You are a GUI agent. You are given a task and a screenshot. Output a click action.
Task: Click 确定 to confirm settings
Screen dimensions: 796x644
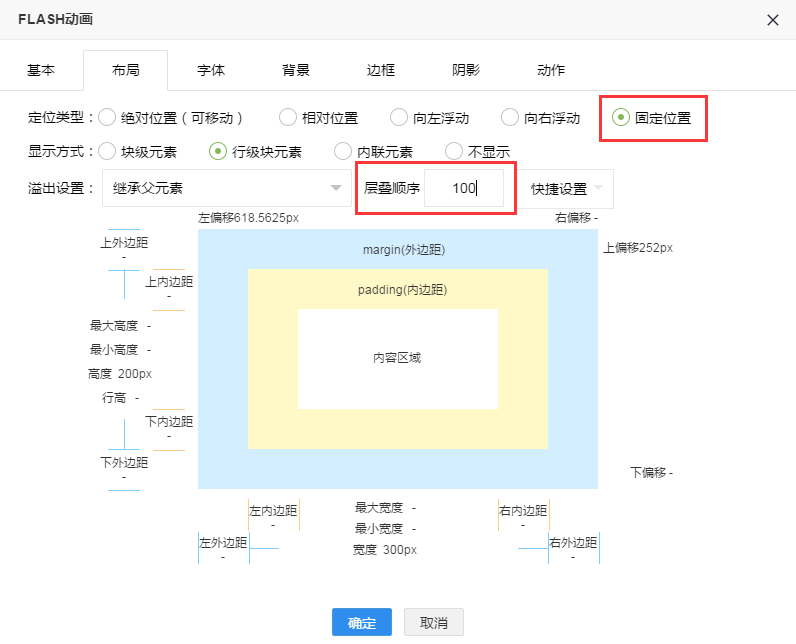pyautogui.click(x=362, y=623)
